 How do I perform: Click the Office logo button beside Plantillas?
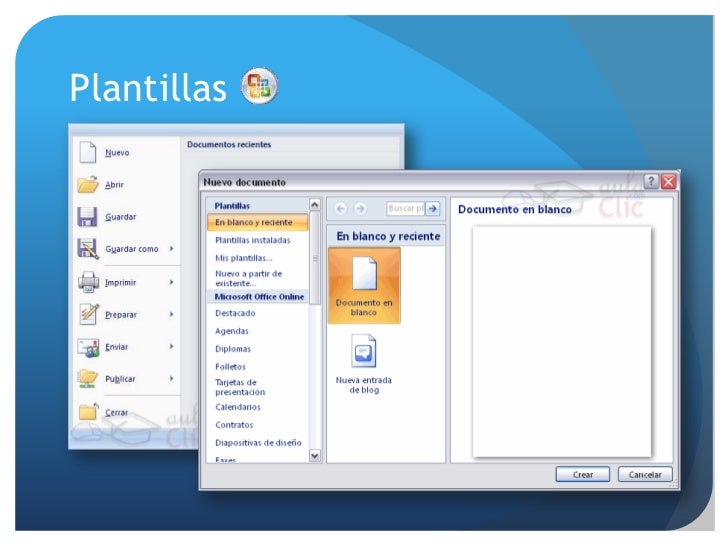(259, 86)
